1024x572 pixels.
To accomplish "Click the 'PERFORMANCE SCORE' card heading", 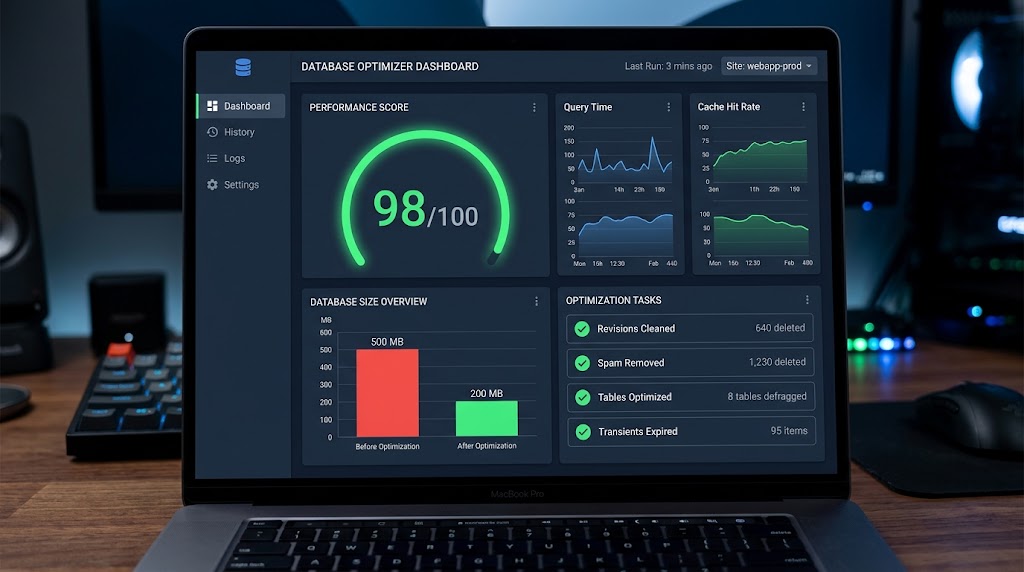I will click(x=359, y=107).
